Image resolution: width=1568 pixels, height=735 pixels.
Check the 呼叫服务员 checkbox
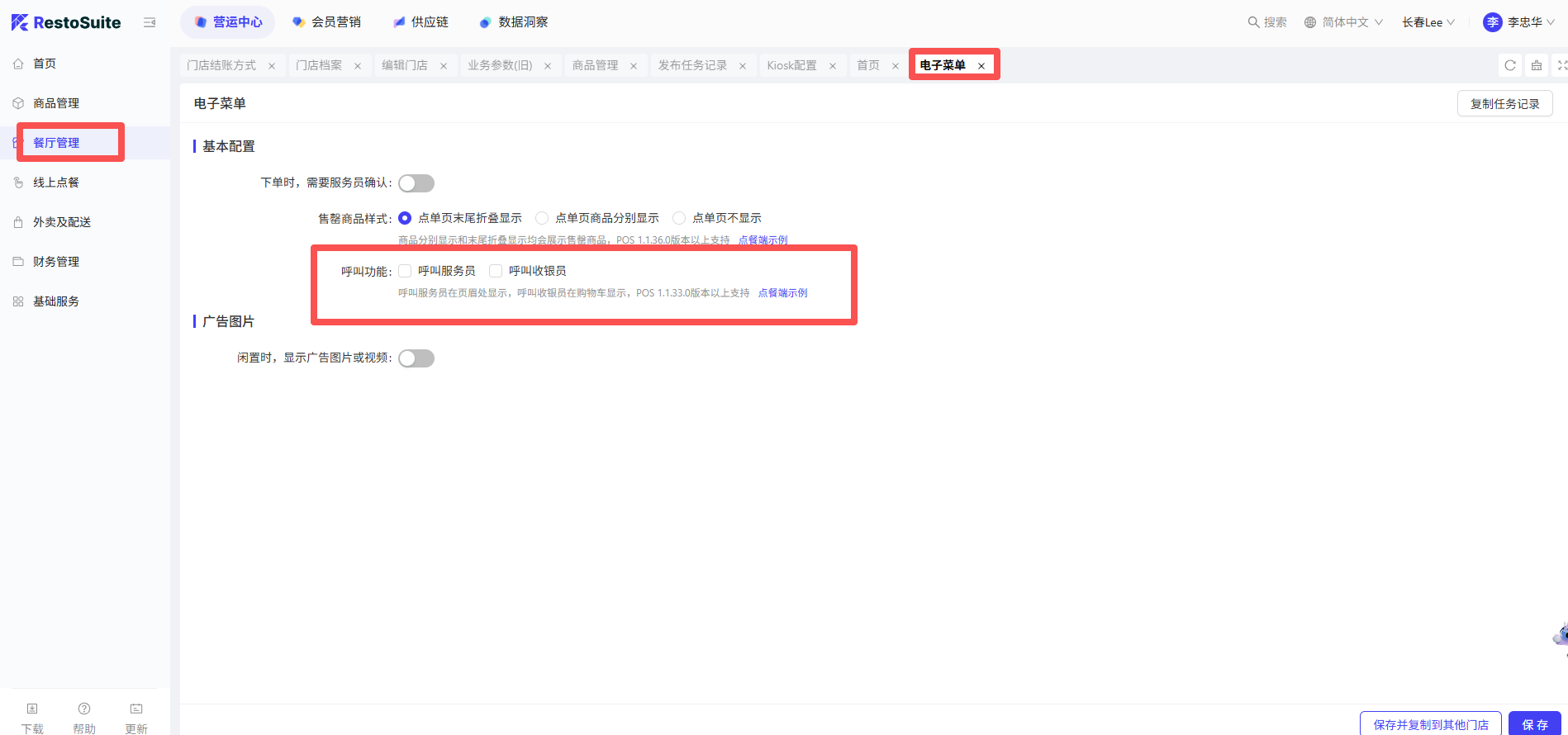(405, 271)
